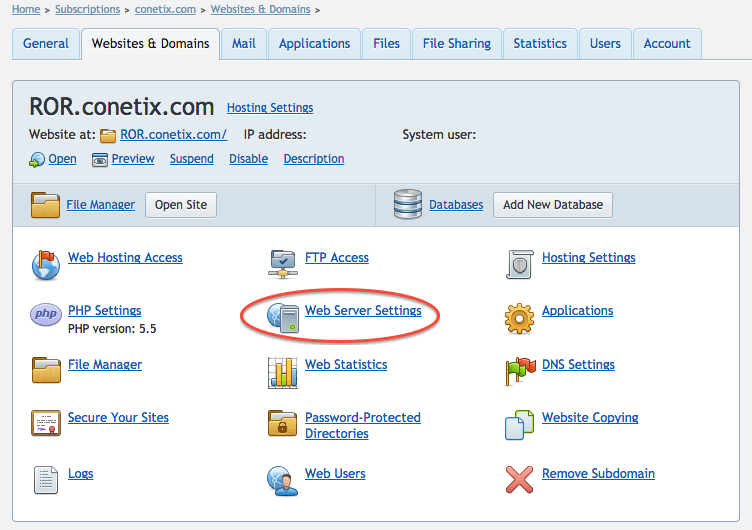The height and width of the screenshot is (530, 752).
Task: Click the FTP Access network icon
Action: [282, 264]
